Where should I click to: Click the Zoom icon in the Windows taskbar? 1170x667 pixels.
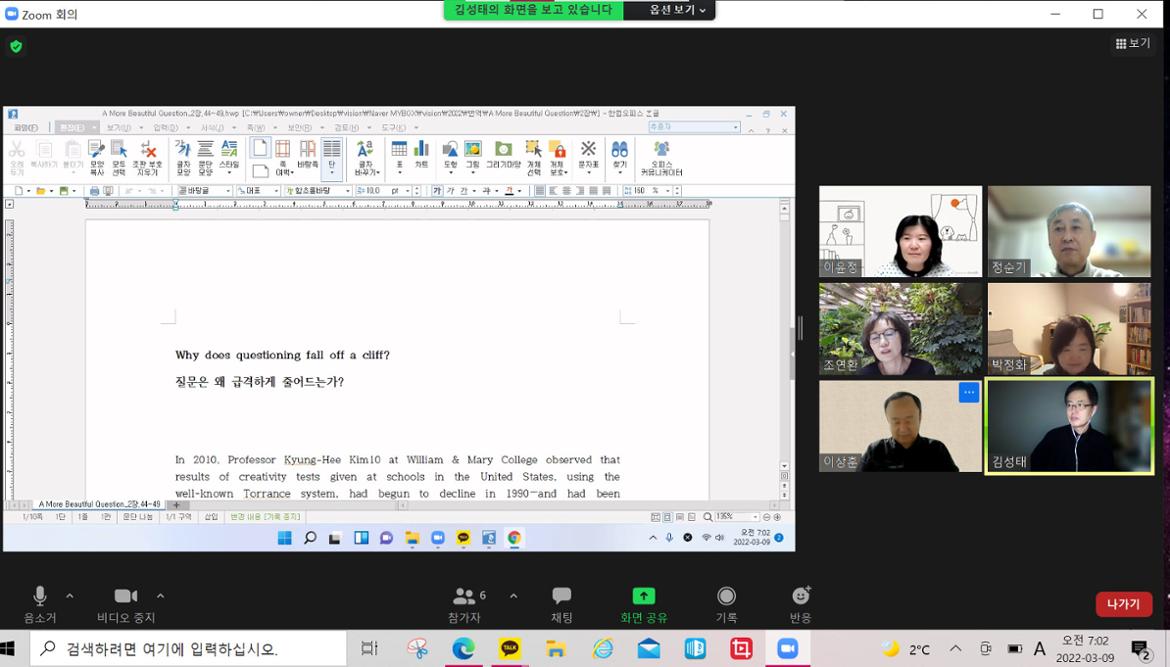point(788,649)
